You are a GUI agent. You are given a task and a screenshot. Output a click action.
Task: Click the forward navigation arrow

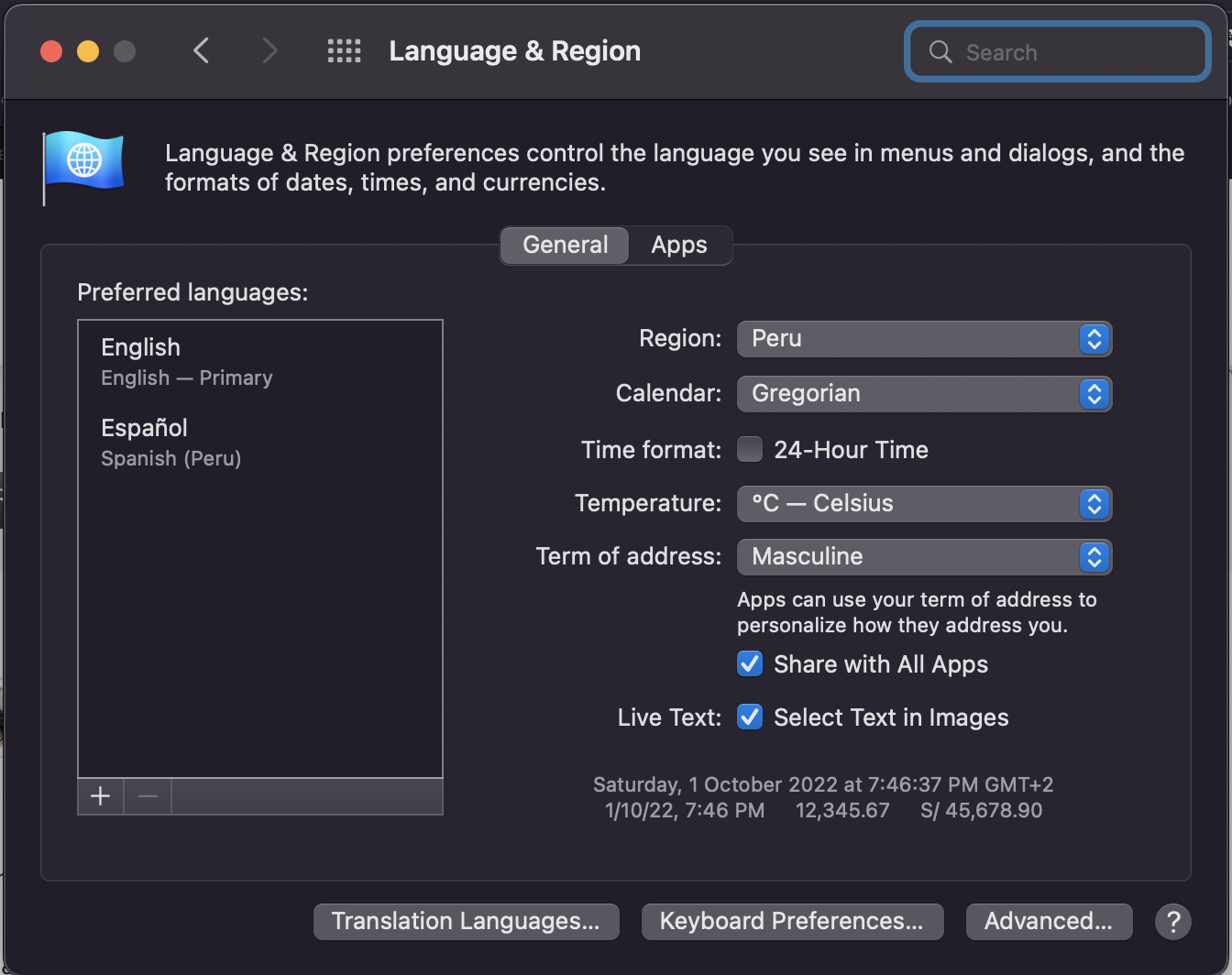tap(269, 50)
